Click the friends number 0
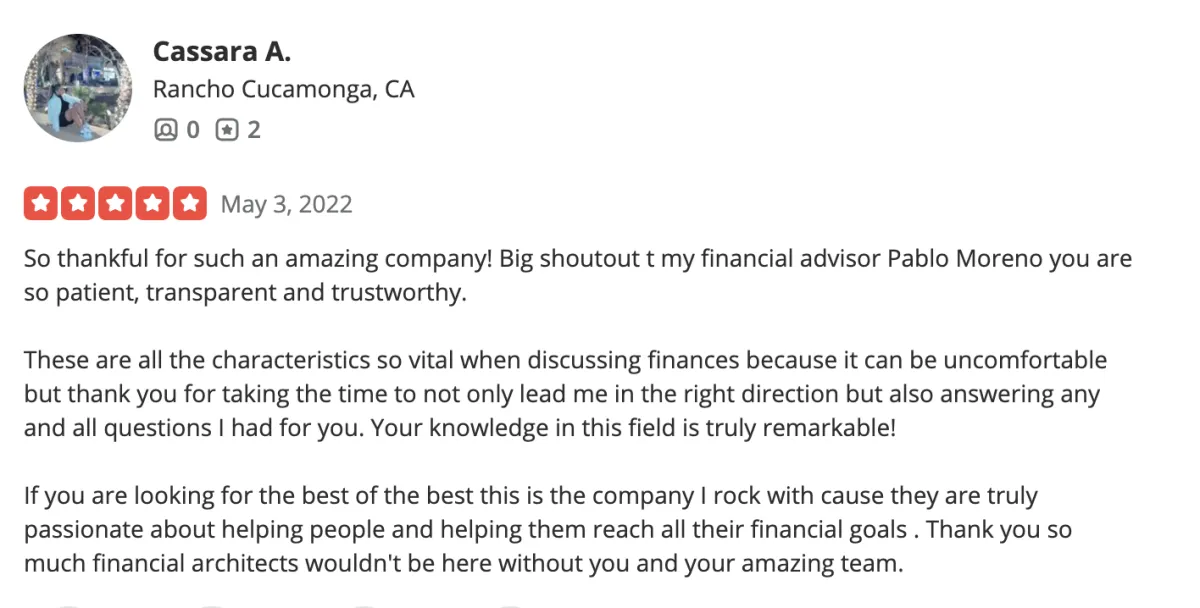This screenshot has width=1200, height=608. pyautogui.click(x=193, y=130)
